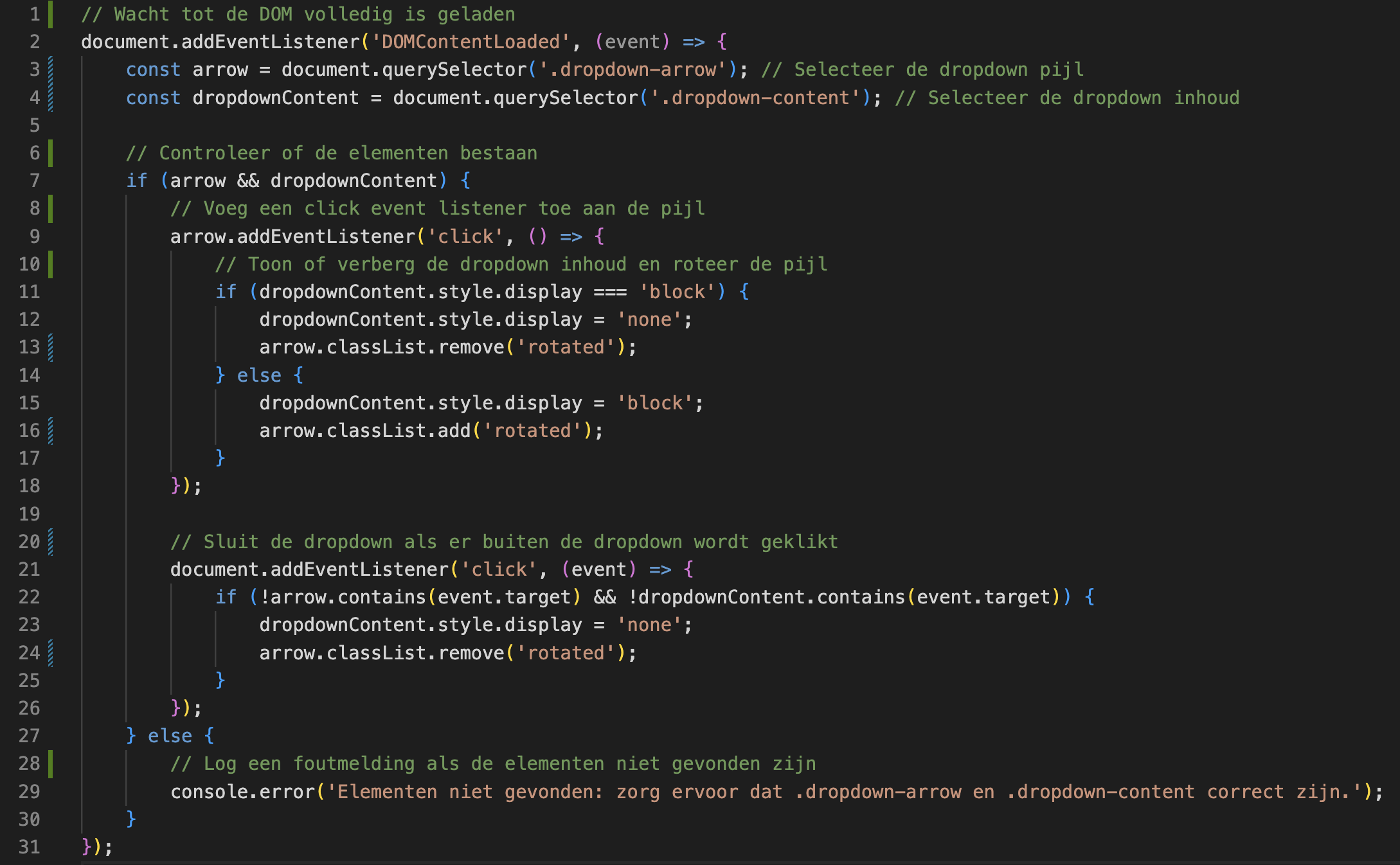Screen dimensions: 1400x865
Task: Click the blue modified marker beside line 13
Action: [x=51, y=348]
